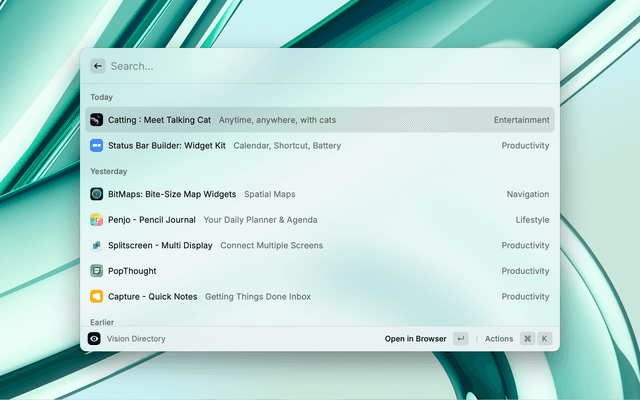
Task: Click the back arrow button
Action: (98, 66)
